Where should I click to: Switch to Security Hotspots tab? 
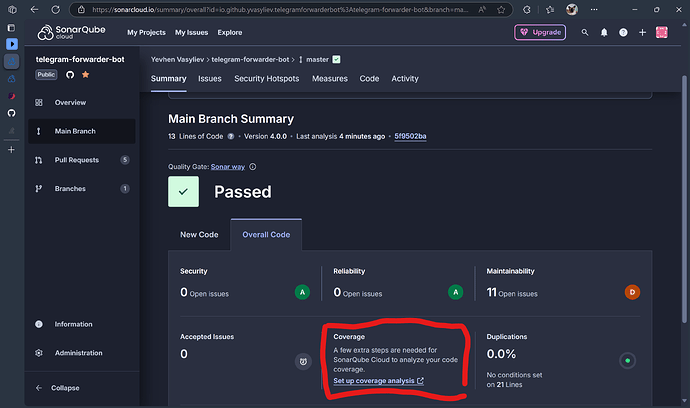point(267,79)
